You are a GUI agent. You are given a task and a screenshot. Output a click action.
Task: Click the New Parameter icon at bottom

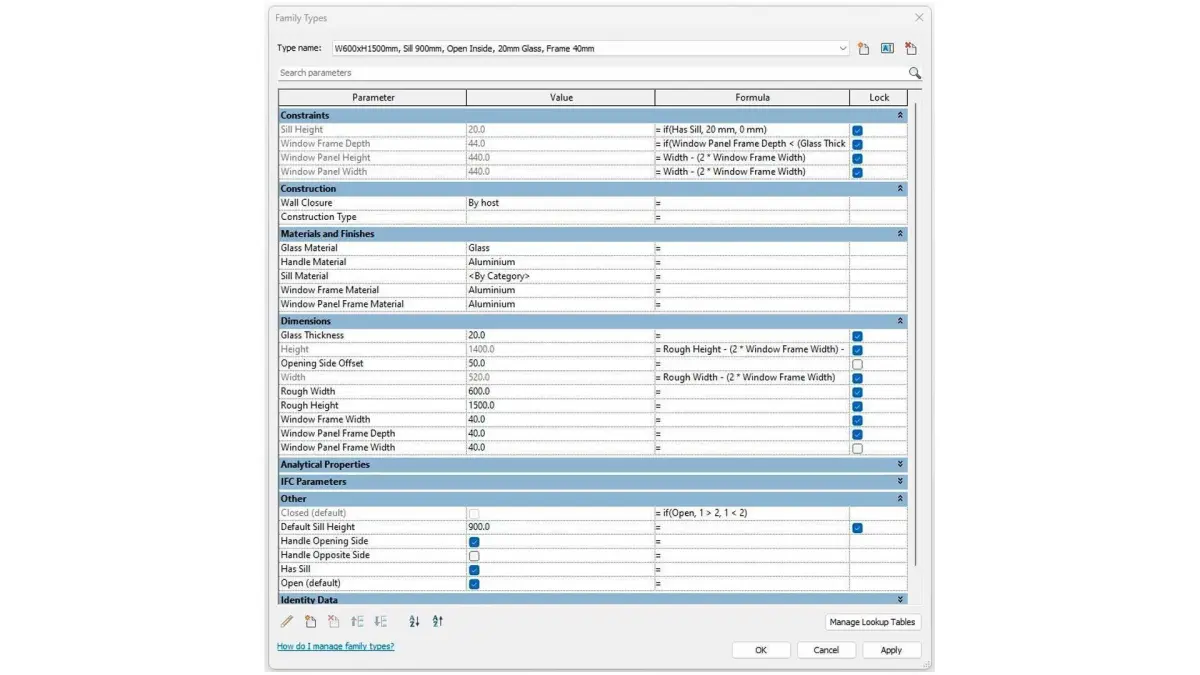tap(310, 621)
